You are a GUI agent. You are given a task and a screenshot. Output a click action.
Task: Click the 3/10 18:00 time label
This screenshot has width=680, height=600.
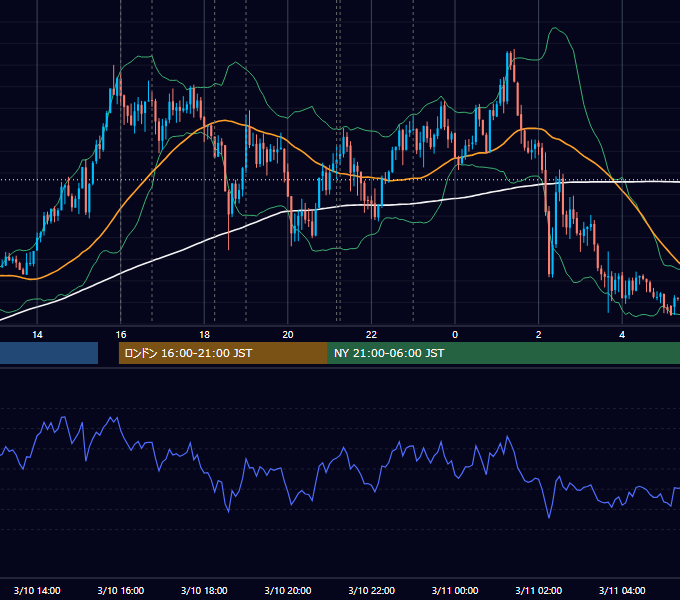204,590
